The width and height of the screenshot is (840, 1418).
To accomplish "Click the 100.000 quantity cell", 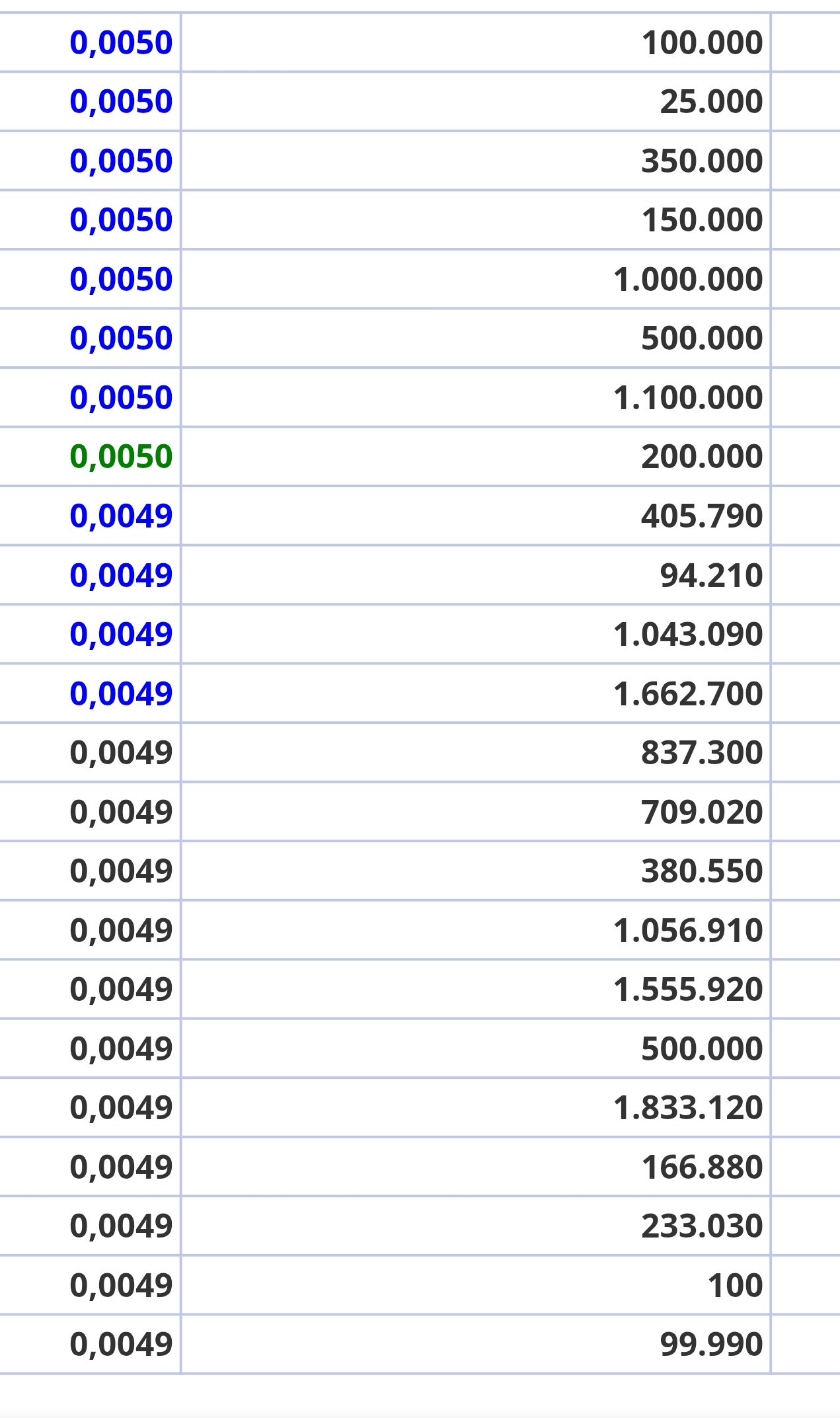I will pos(476,42).
